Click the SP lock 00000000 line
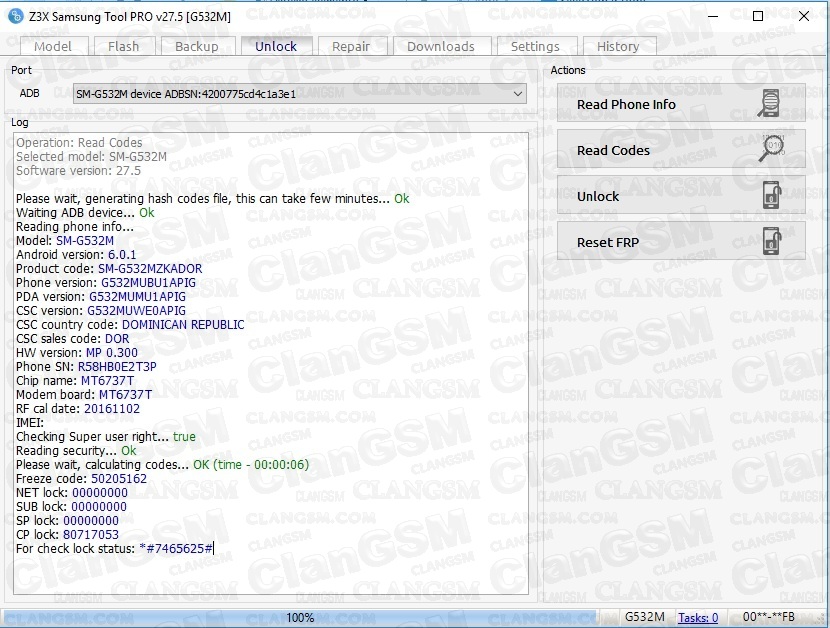Screen dimensions: 830x628 point(67,521)
